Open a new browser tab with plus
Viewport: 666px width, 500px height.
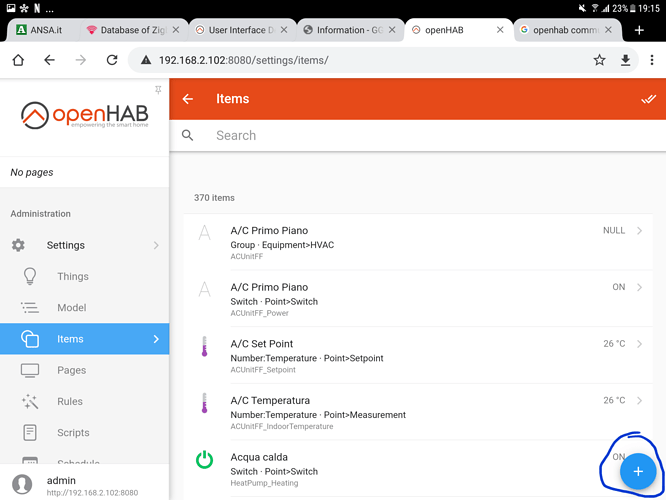click(x=639, y=30)
